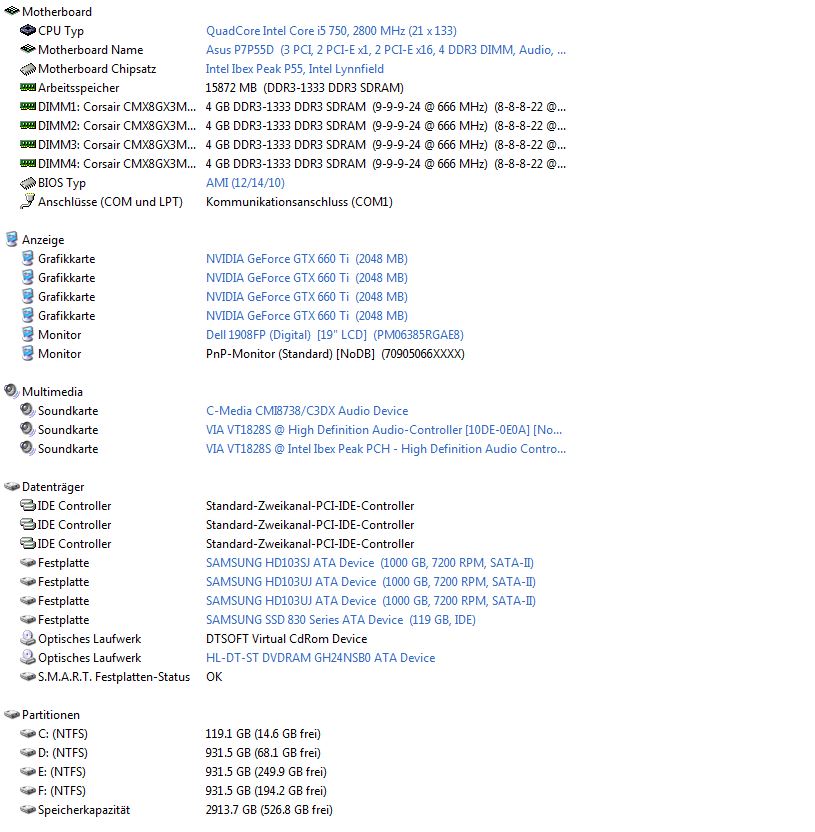Open the Dell 1908FP (Digital) monitor link
815x832 pixels.
pos(335,335)
